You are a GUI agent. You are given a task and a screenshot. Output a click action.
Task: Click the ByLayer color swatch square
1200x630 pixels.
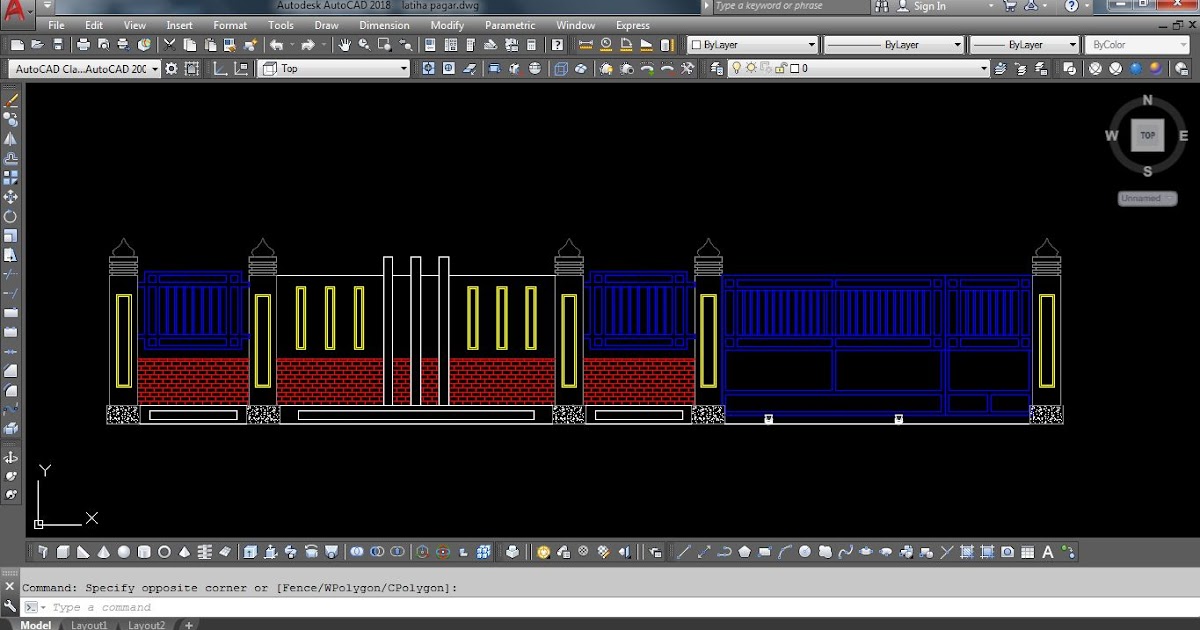tap(697, 44)
